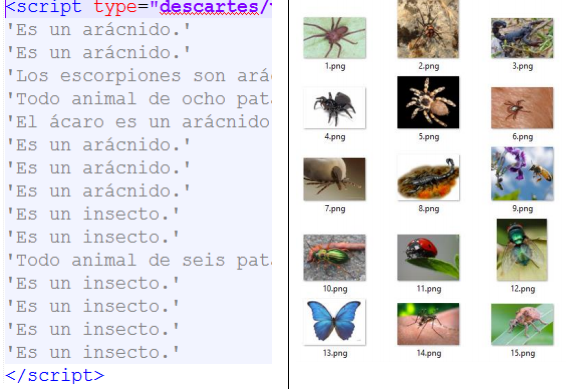Click the 'Todo animal de ocho' code line

tap(139, 99)
